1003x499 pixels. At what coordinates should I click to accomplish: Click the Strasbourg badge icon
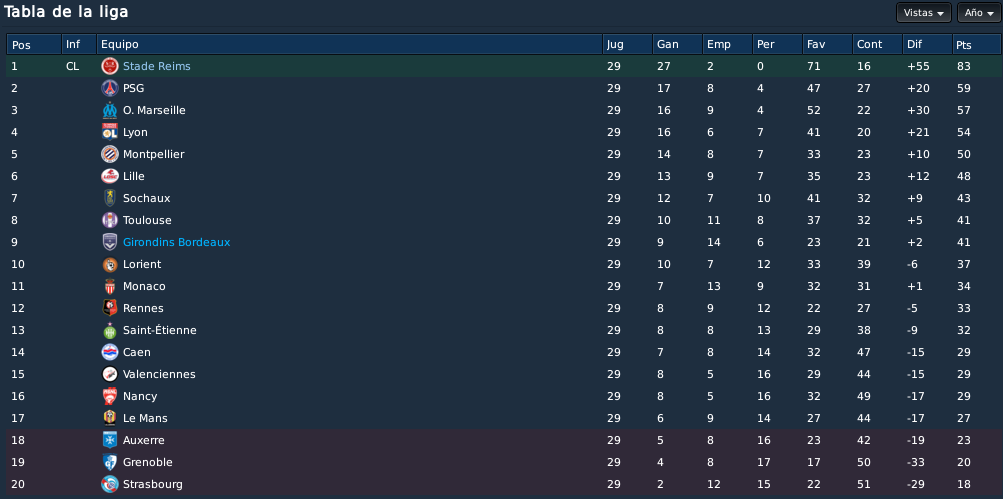110,484
